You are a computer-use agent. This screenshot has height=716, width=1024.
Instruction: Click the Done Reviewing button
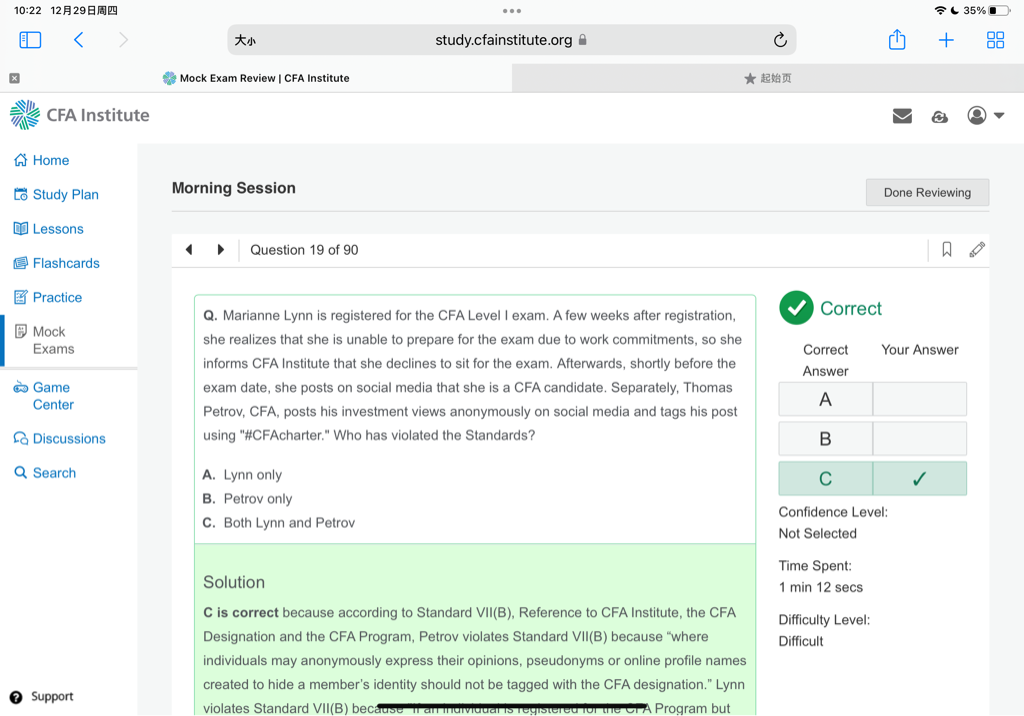point(927,193)
